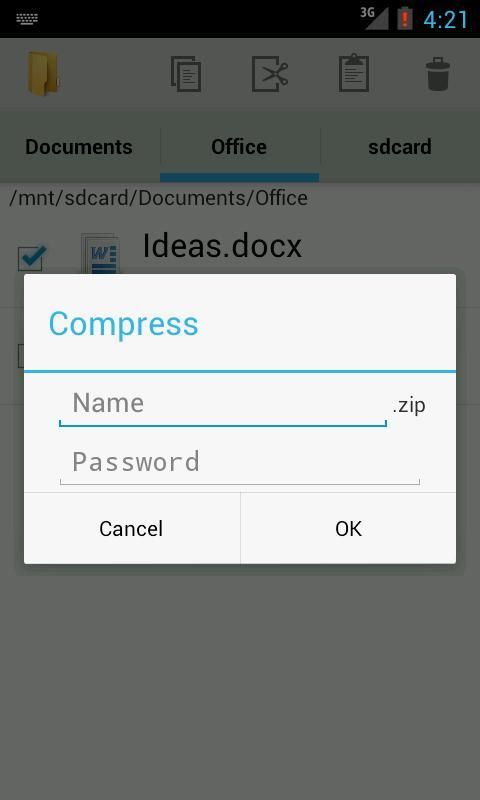The image size is (480, 800).
Task: Confirm compression with OK
Action: click(348, 529)
